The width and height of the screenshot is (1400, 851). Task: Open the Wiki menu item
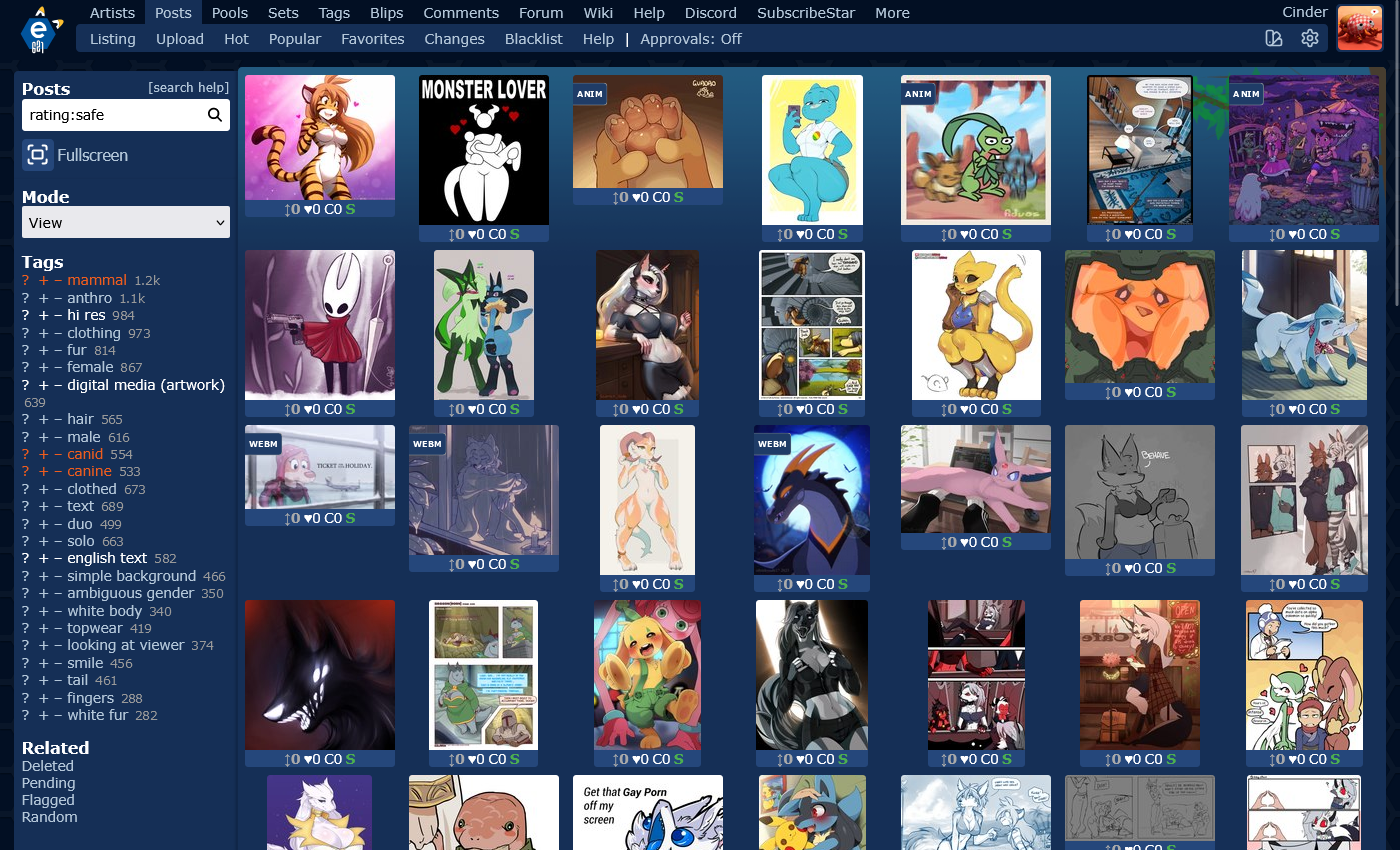click(598, 13)
